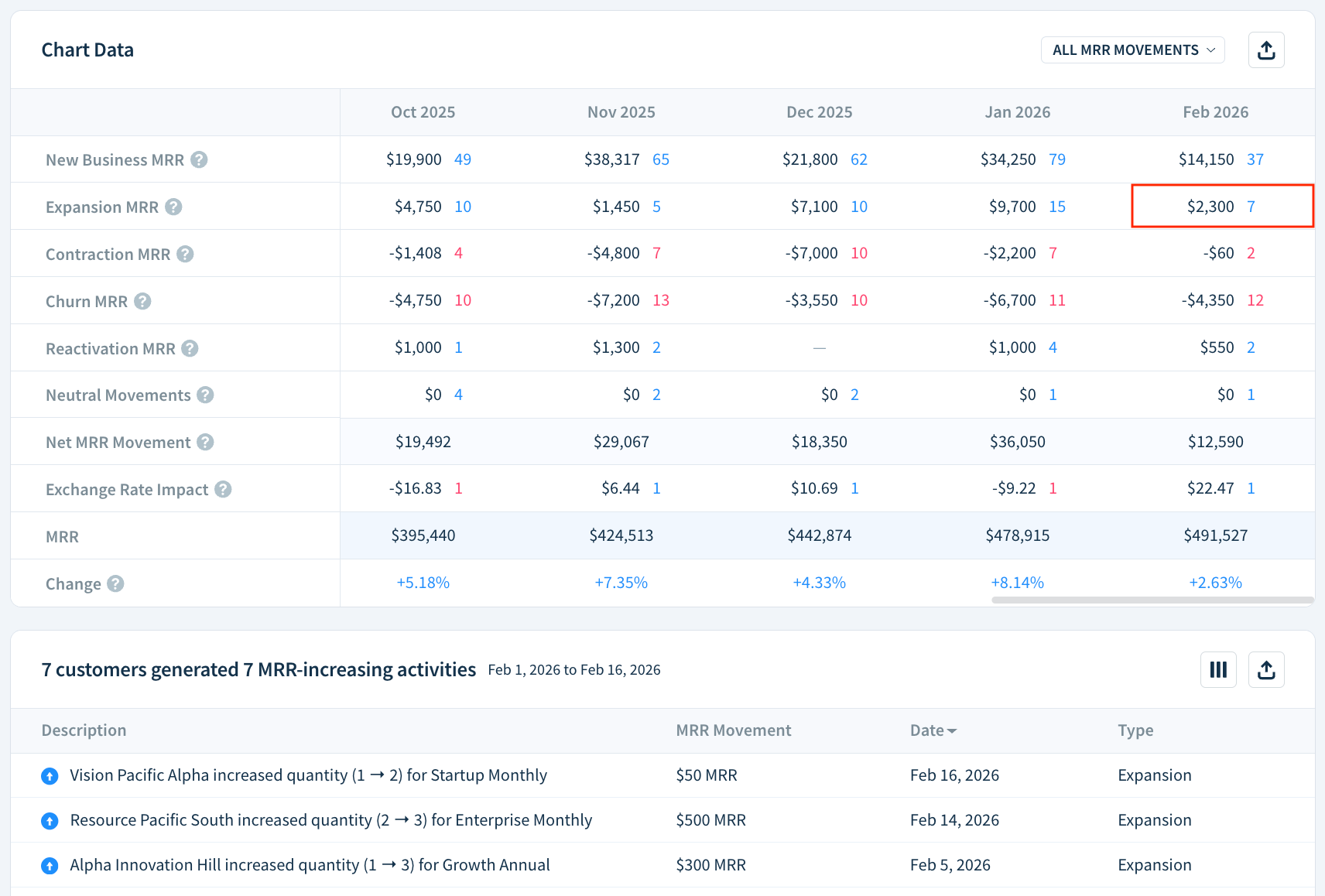Toggle the Date column sort order
Image resolution: width=1325 pixels, height=896 pixels.
point(933,730)
